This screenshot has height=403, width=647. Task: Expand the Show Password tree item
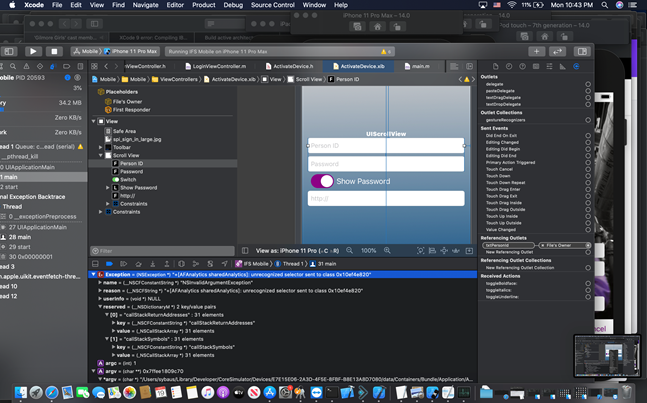108,188
